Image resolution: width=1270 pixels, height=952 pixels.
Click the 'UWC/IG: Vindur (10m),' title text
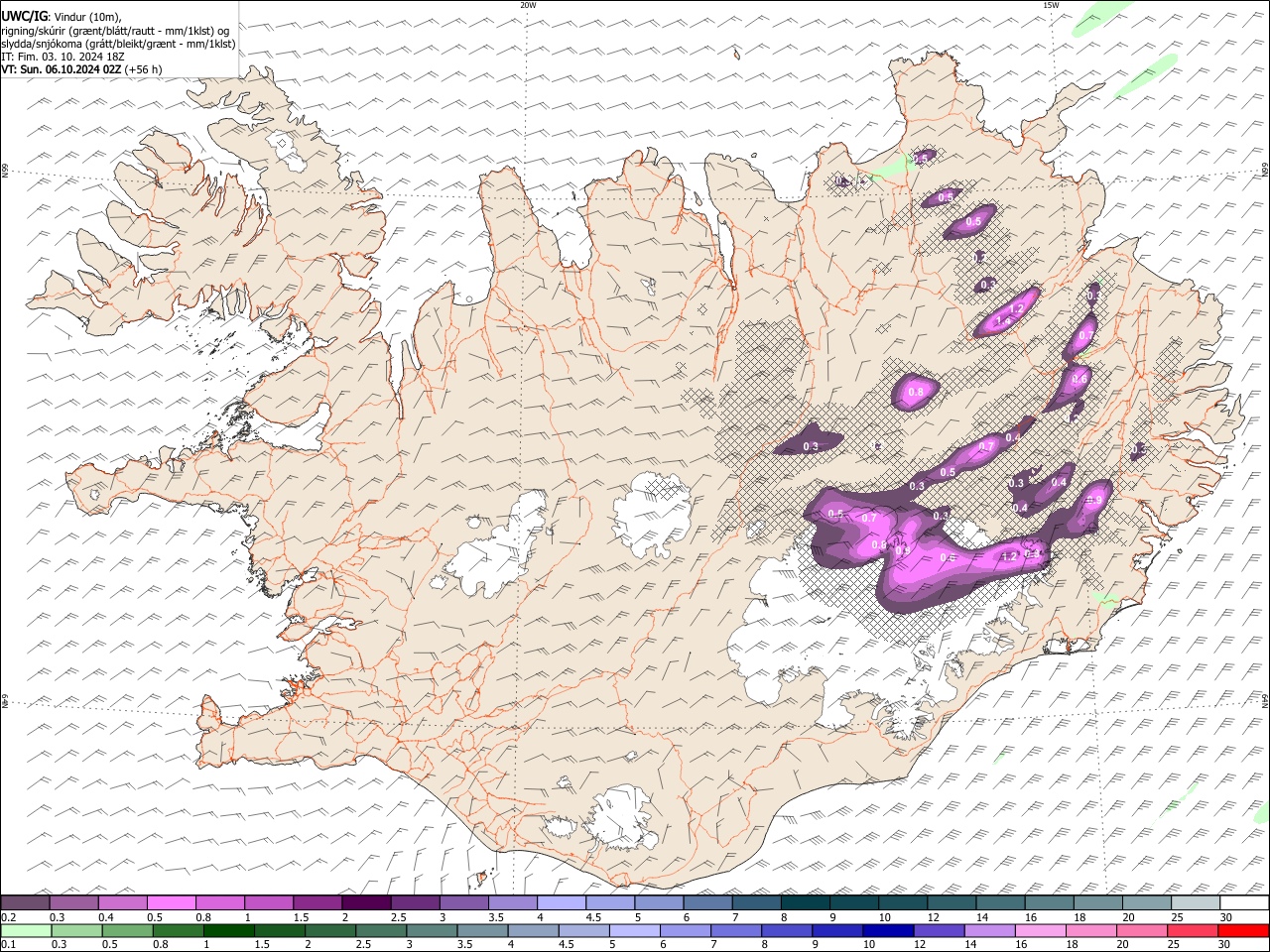[x=62, y=18]
